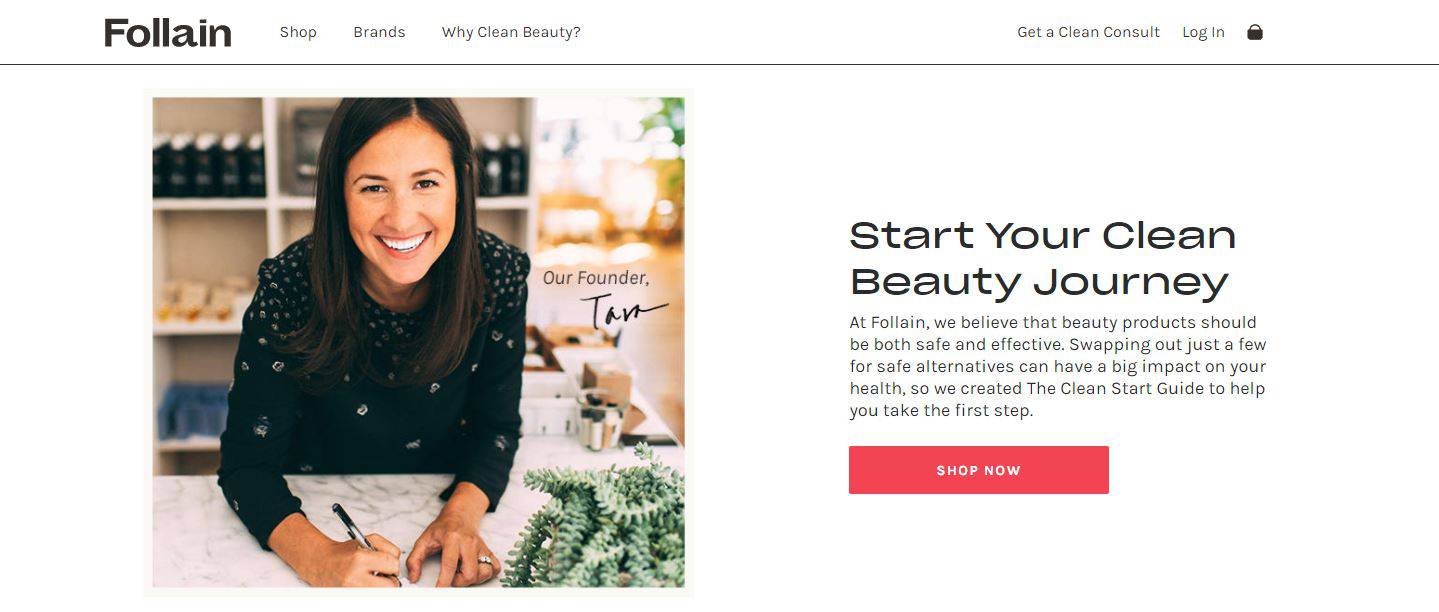
Task: Click the "Our Founder," caption on photo
Action: pyautogui.click(x=596, y=277)
